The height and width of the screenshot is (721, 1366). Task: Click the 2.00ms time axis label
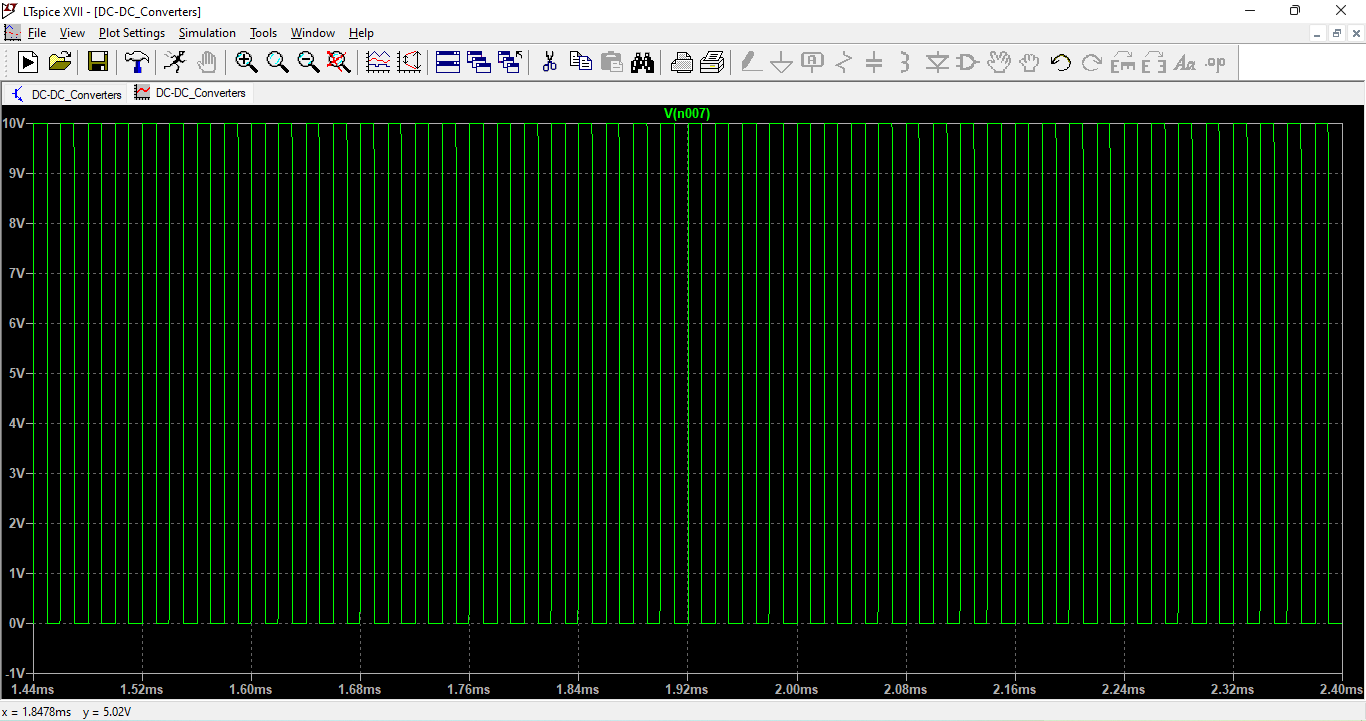point(796,690)
